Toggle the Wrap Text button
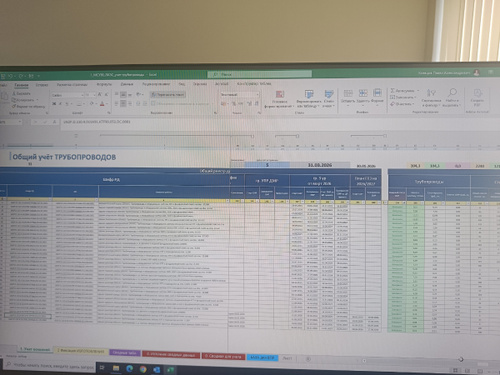This screenshot has height=375, width=500. coord(168,95)
